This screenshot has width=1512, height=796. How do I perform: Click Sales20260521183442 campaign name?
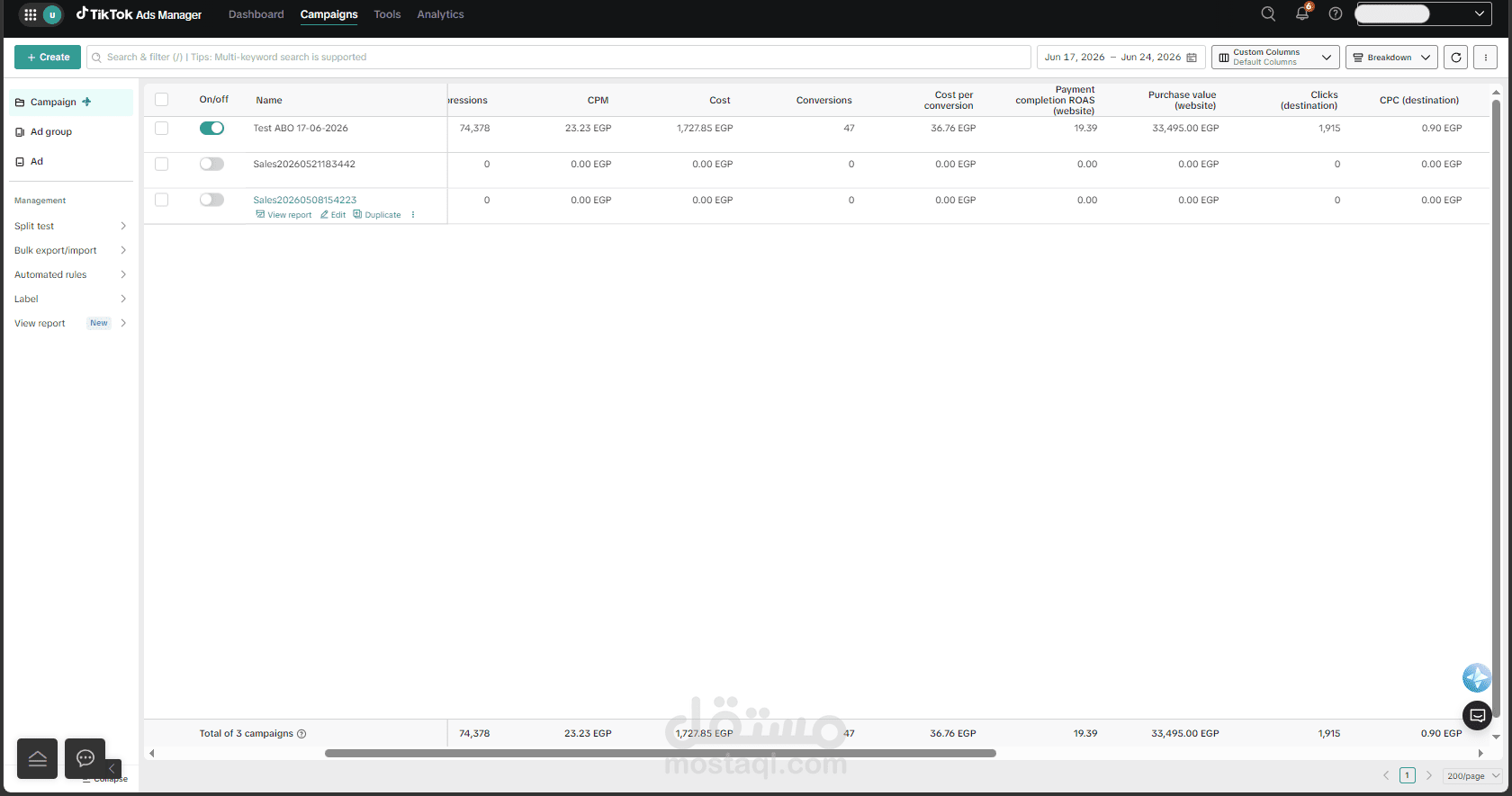coord(304,165)
